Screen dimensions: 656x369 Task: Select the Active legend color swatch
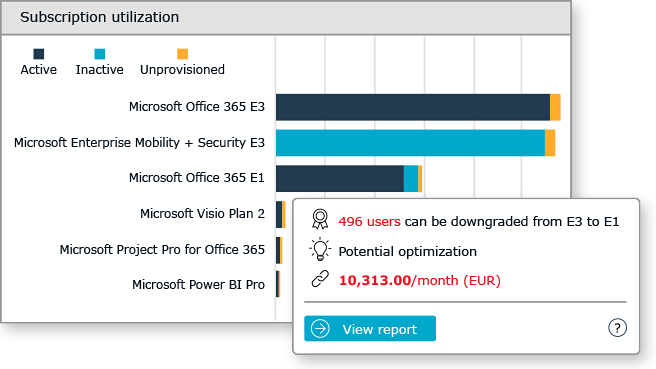pyautogui.click(x=38, y=54)
